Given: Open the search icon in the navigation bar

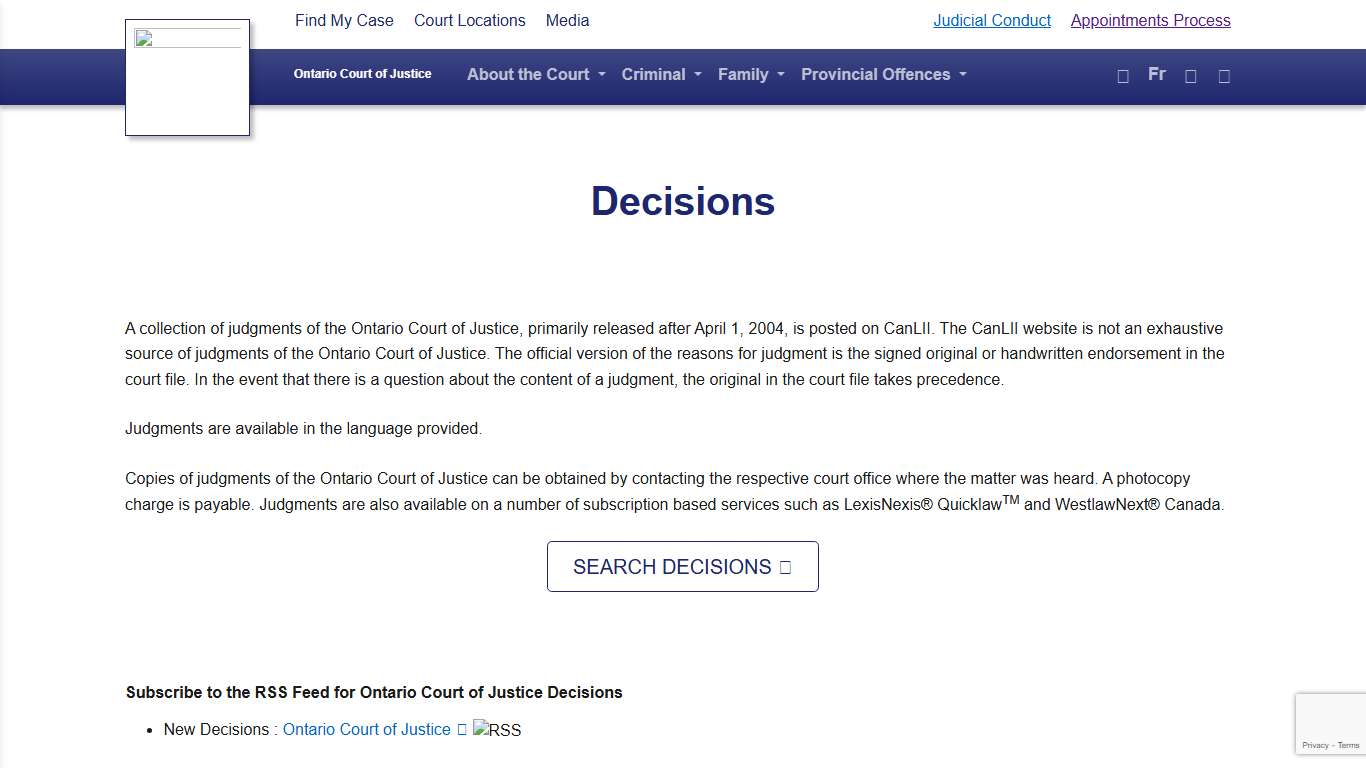Looking at the screenshot, I should 1122,75.
